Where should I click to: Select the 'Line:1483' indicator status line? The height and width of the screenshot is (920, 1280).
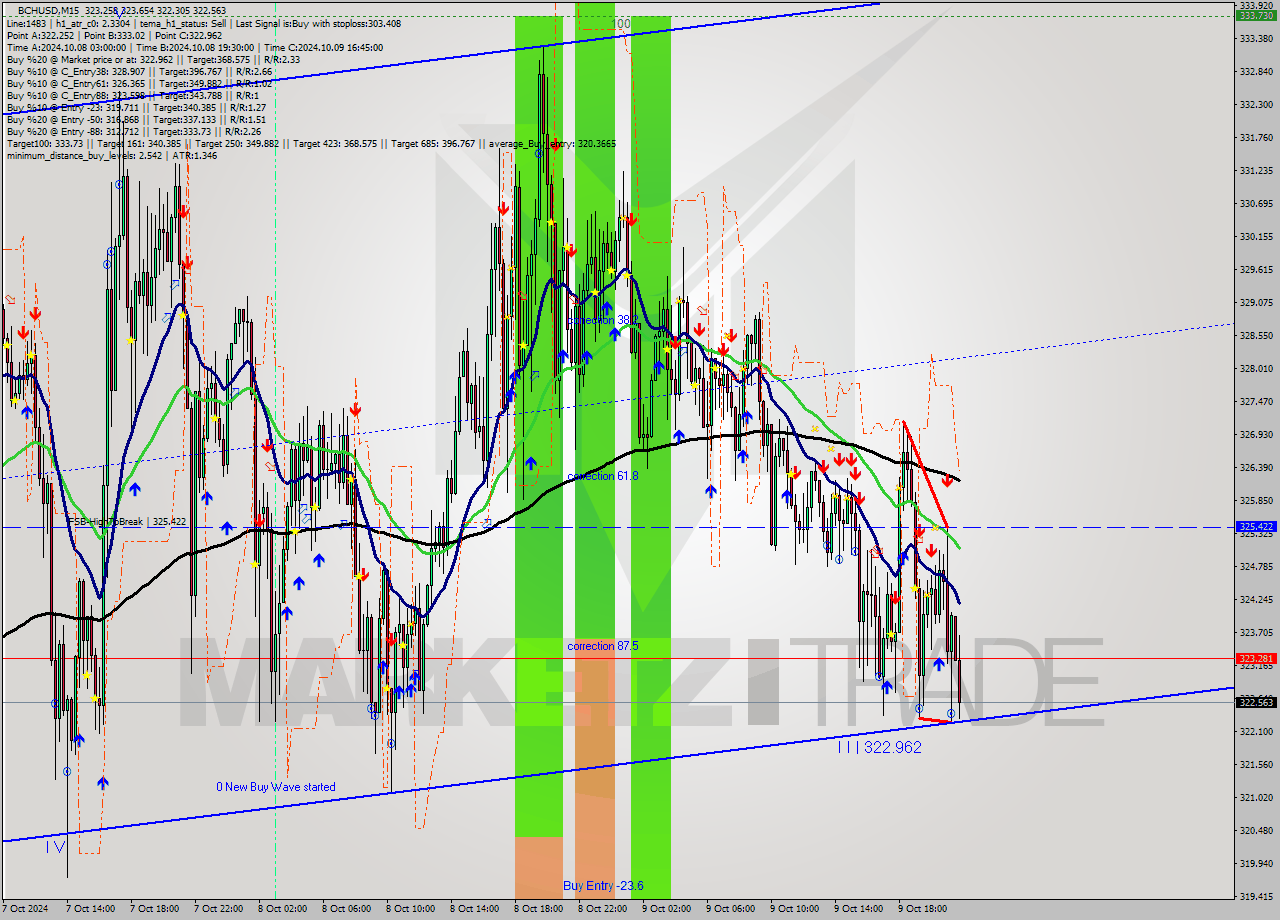204,22
